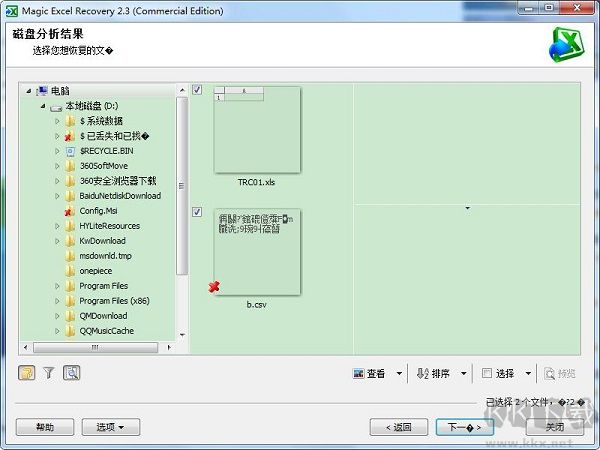The image size is (600, 450).
Task: Expand the $ 系统数据 folder
Action: click(x=57, y=121)
